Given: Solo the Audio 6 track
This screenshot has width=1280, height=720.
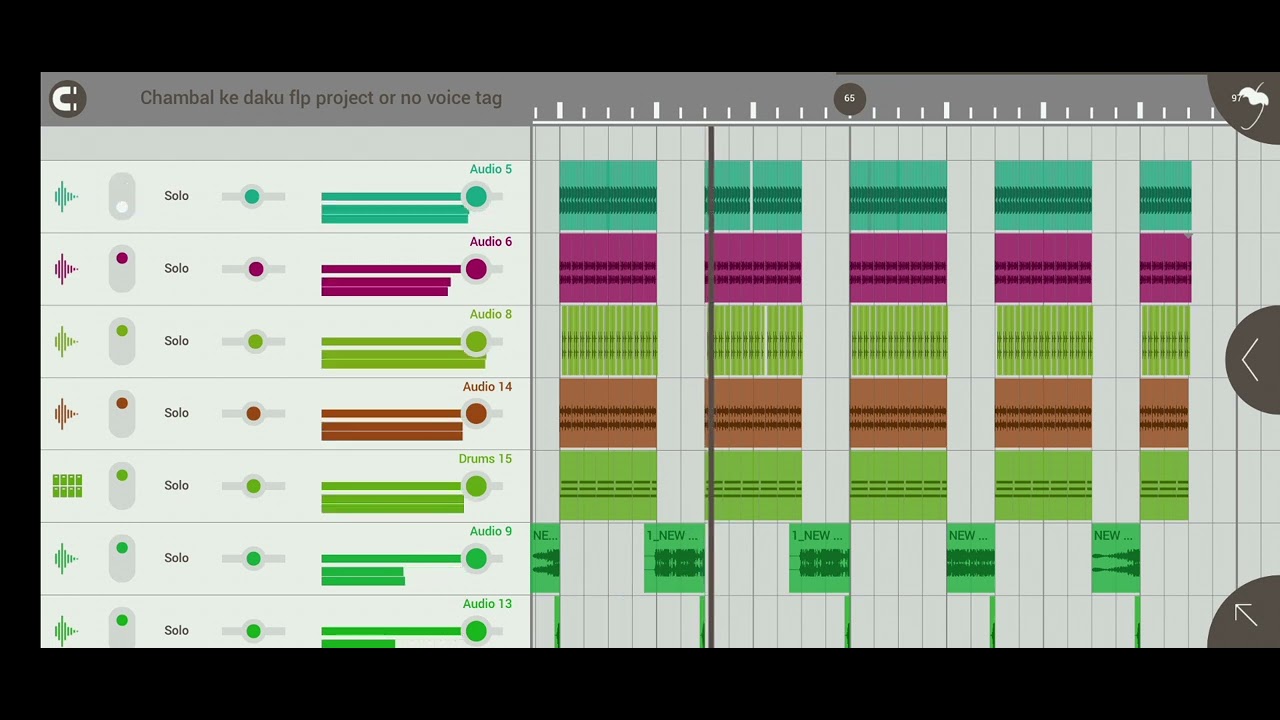Looking at the screenshot, I should tap(177, 268).
